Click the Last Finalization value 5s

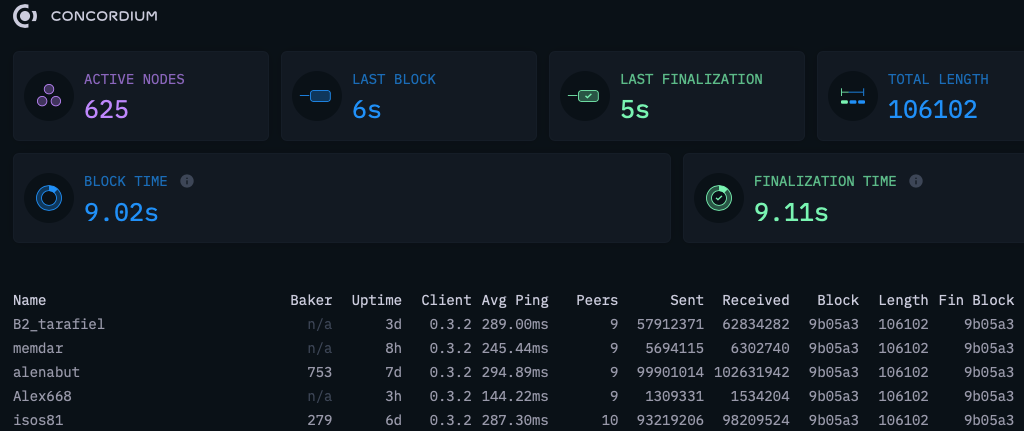[x=635, y=109]
